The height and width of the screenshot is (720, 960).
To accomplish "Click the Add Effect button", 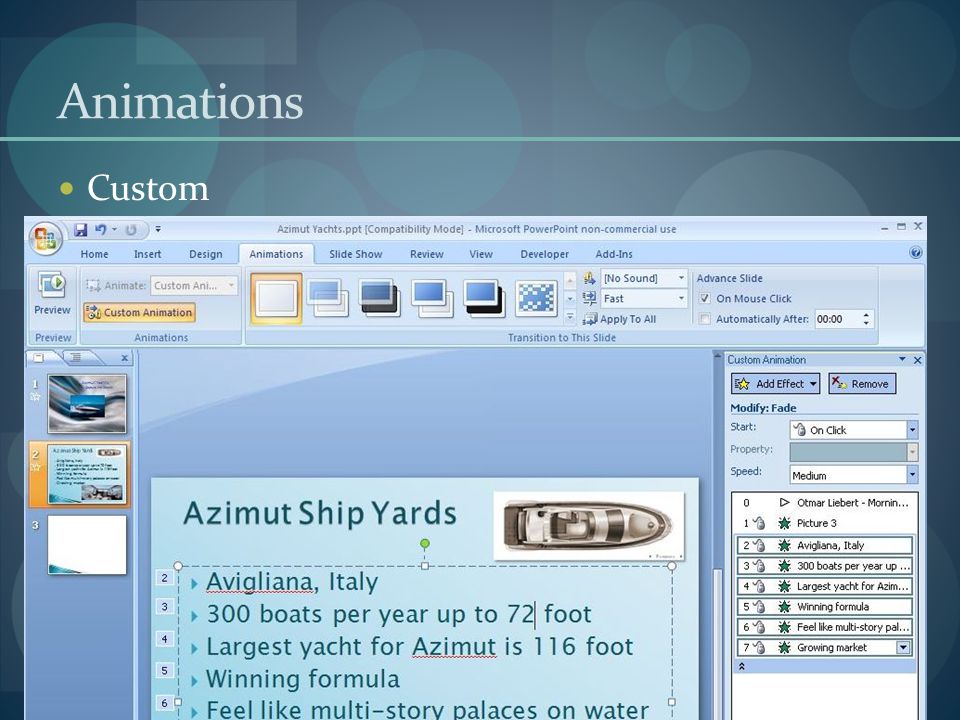I will pos(775,384).
